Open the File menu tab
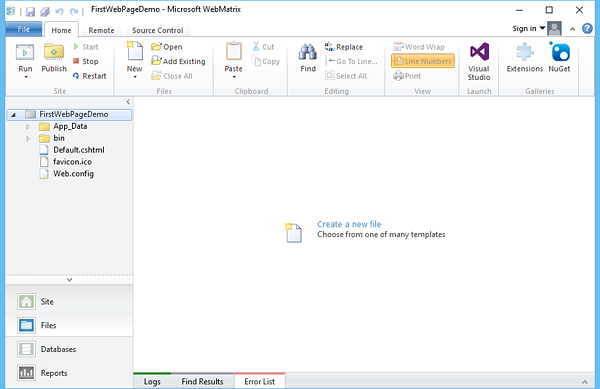This screenshot has width=600, height=389. (24, 29)
